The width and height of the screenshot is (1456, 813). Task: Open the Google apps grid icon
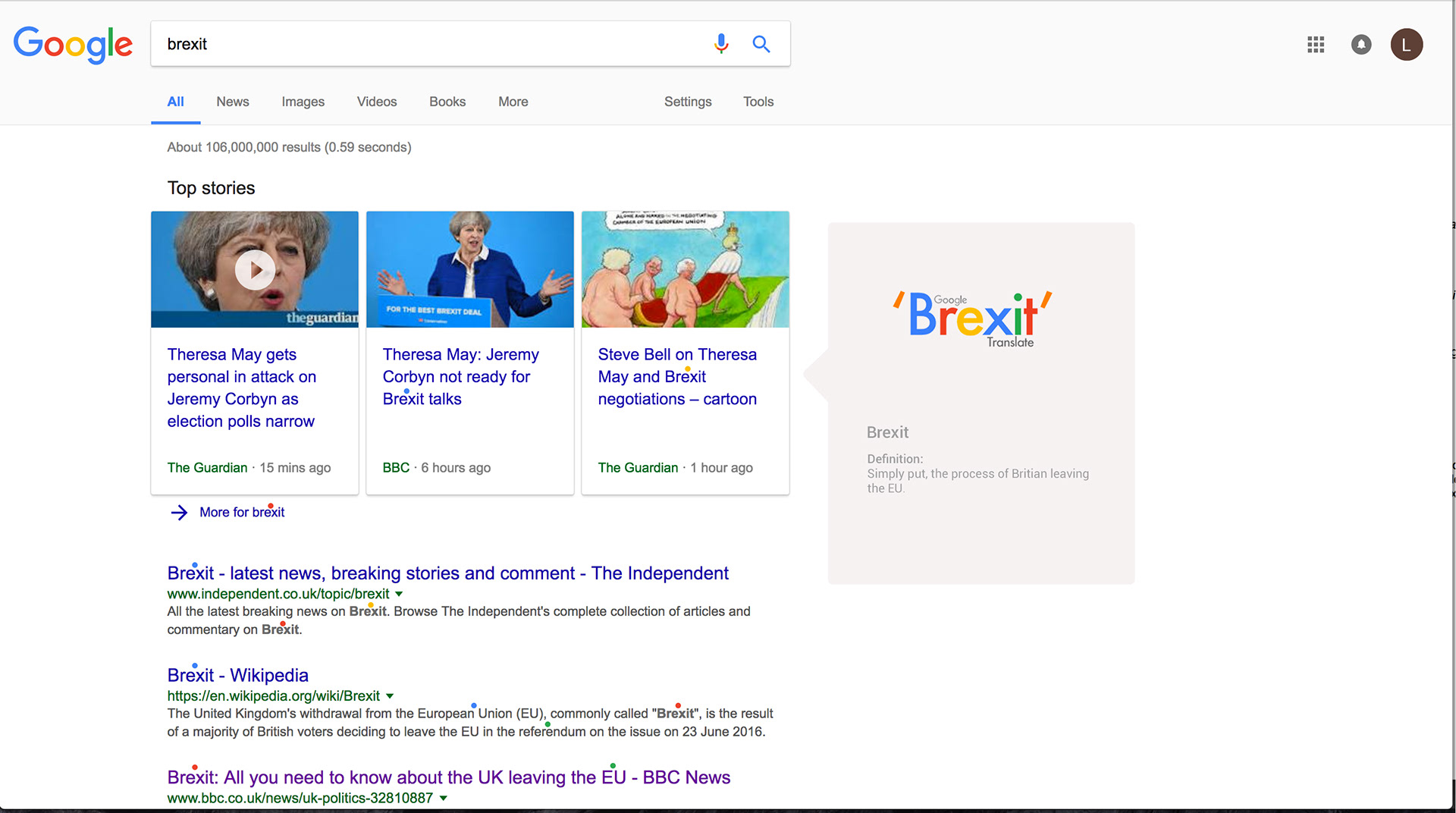[1316, 45]
